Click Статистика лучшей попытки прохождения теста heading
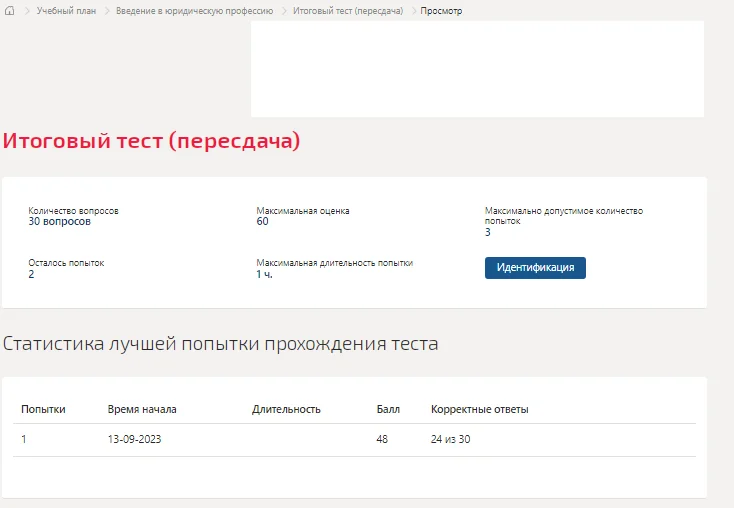 (220, 344)
